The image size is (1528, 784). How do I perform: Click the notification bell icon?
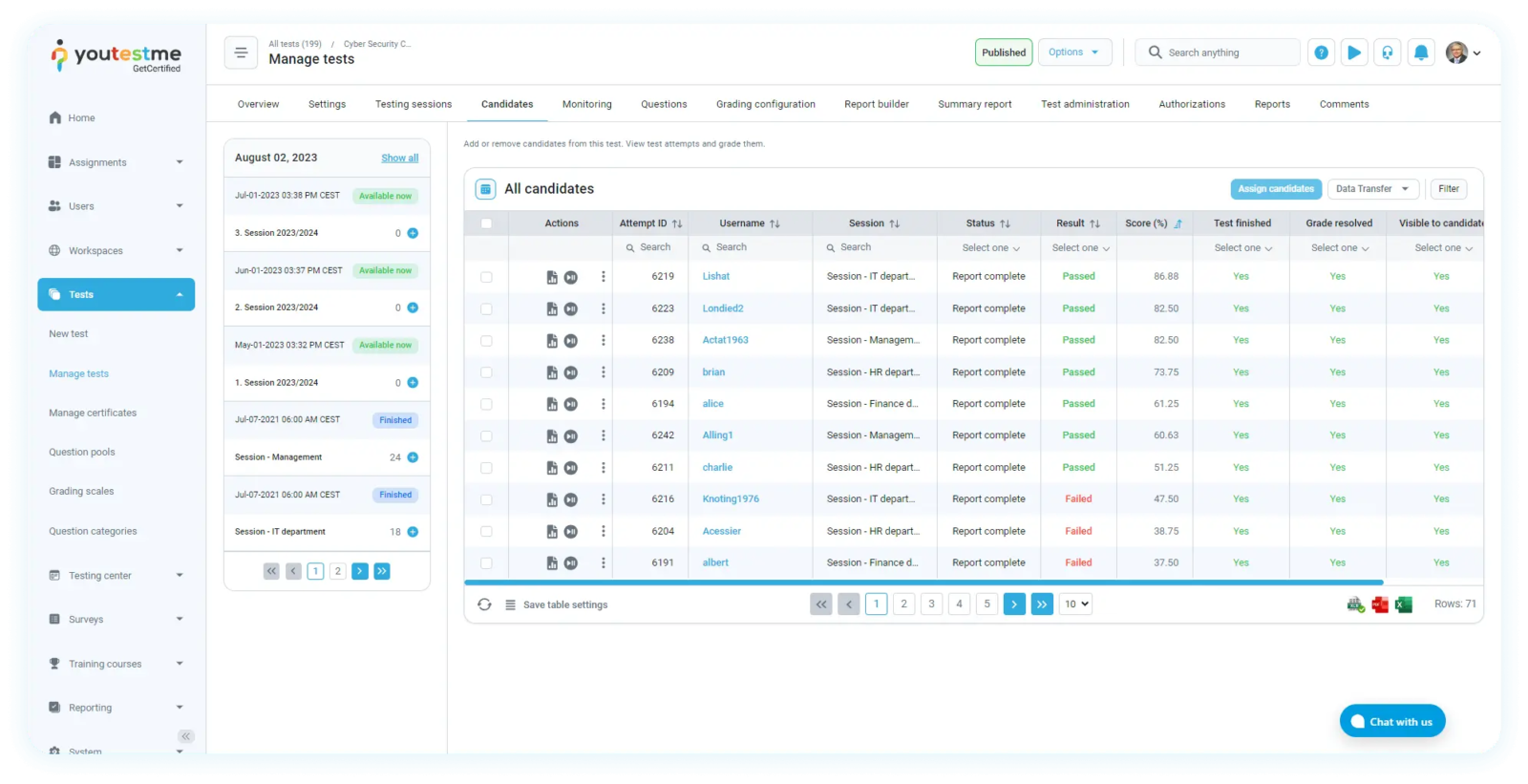click(1420, 53)
